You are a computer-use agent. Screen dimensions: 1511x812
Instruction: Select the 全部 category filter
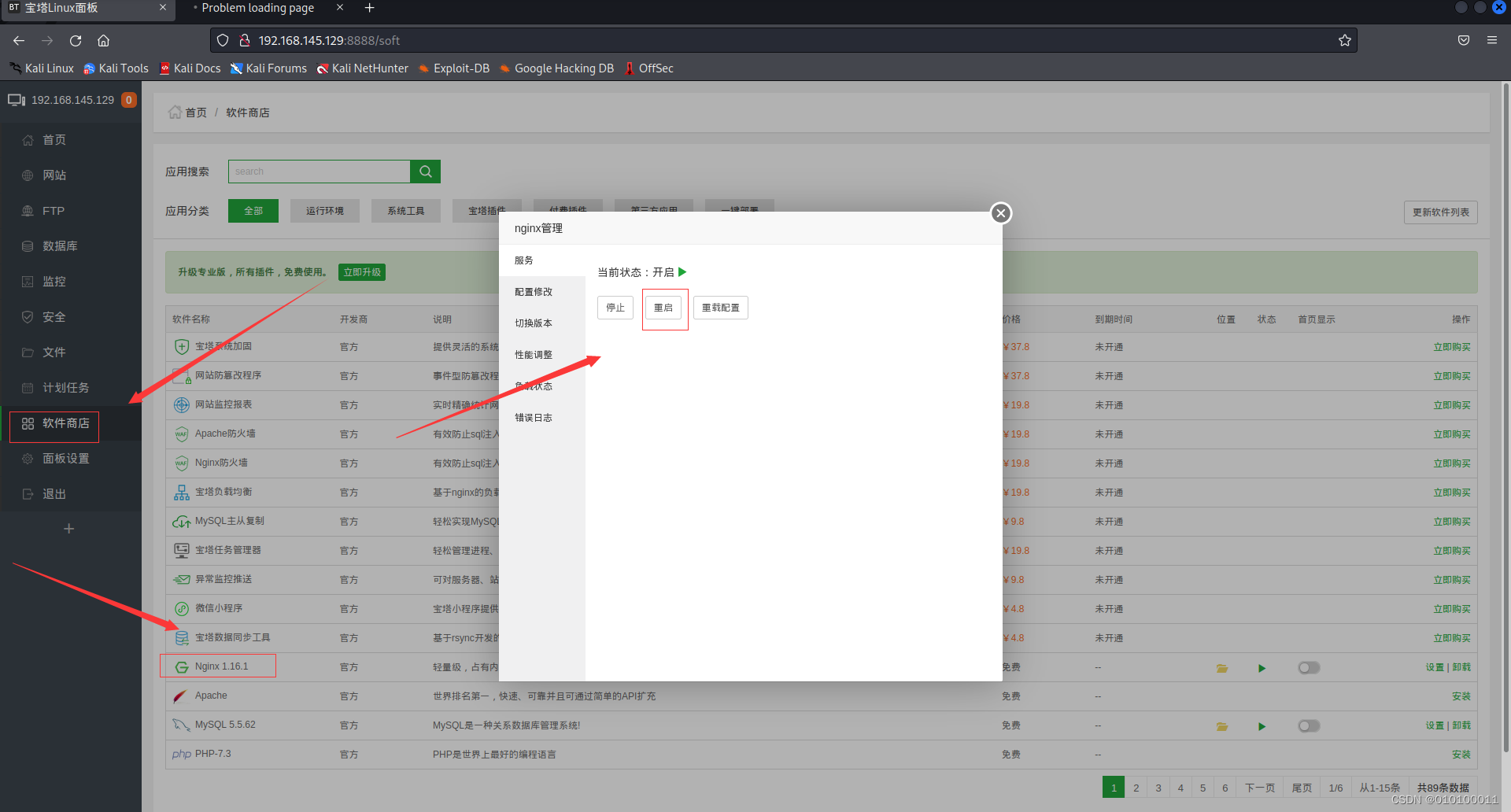(x=253, y=211)
